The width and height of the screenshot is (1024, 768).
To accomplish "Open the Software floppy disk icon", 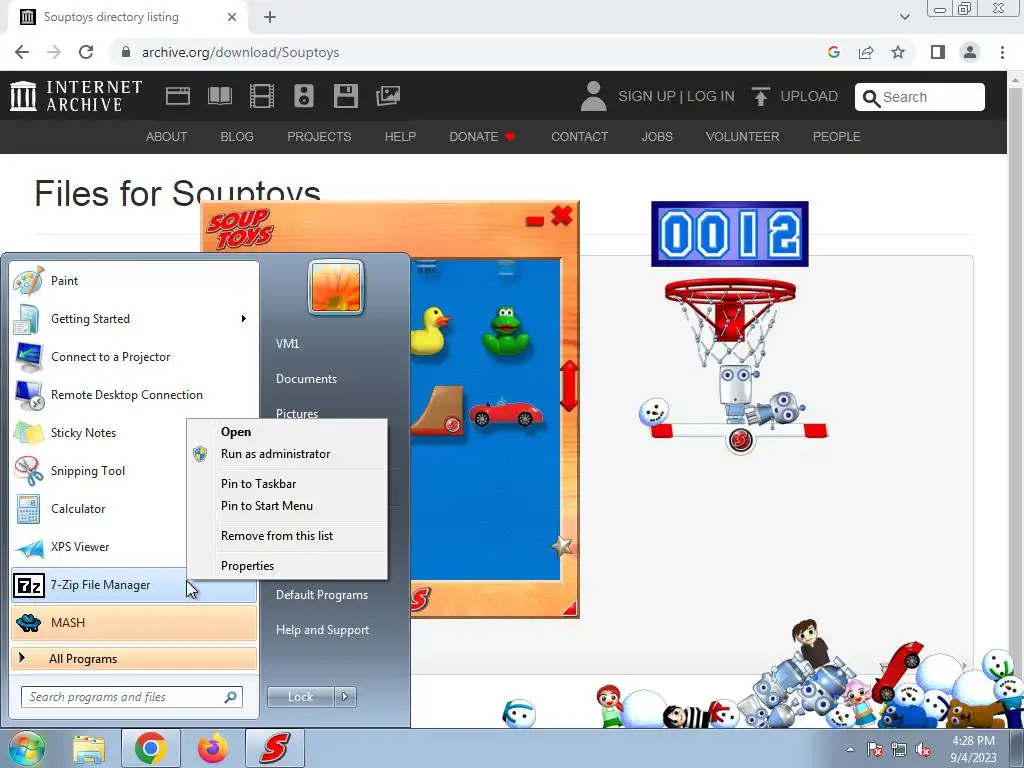I will pos(345,96).
